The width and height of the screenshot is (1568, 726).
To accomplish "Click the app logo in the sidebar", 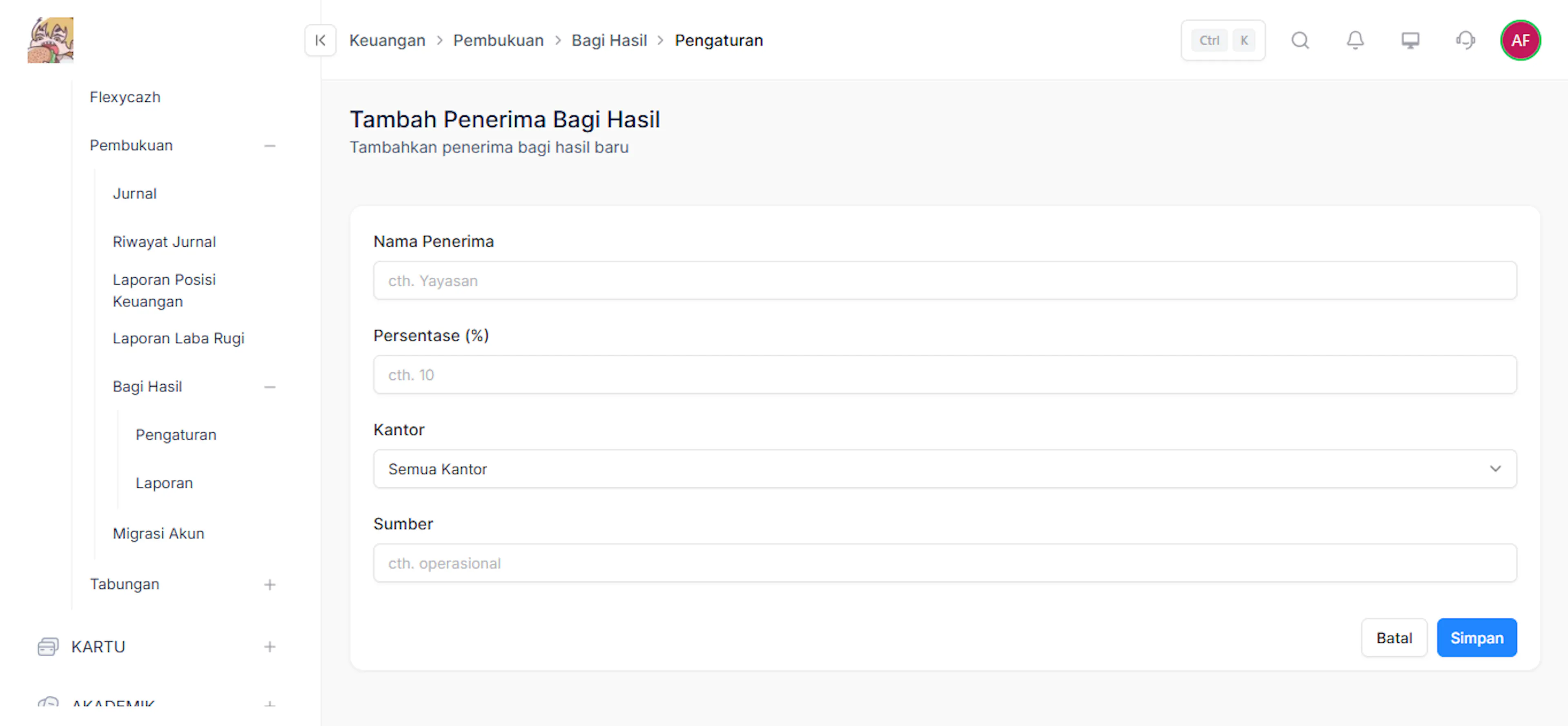I will tap(51, 40).
